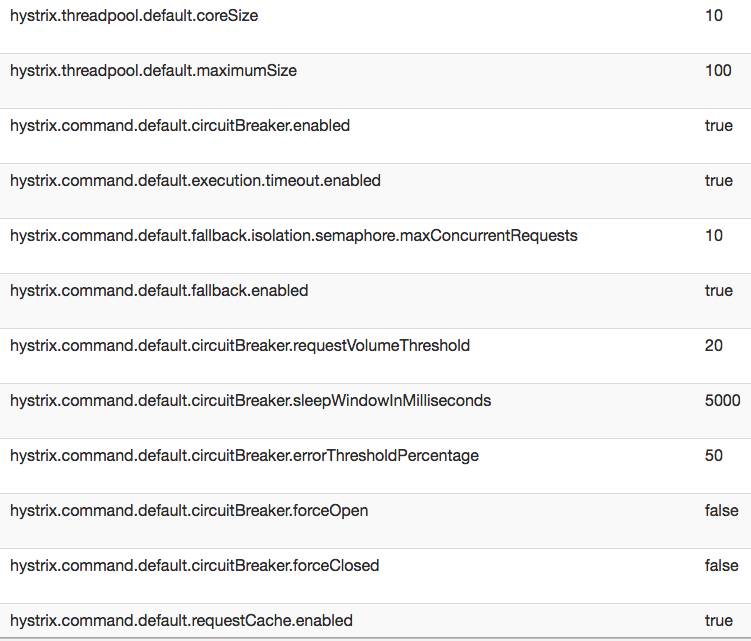
Task: Click the fallback.isolation.semaphore.maxConcurrentRequests property
Action: 293,236
